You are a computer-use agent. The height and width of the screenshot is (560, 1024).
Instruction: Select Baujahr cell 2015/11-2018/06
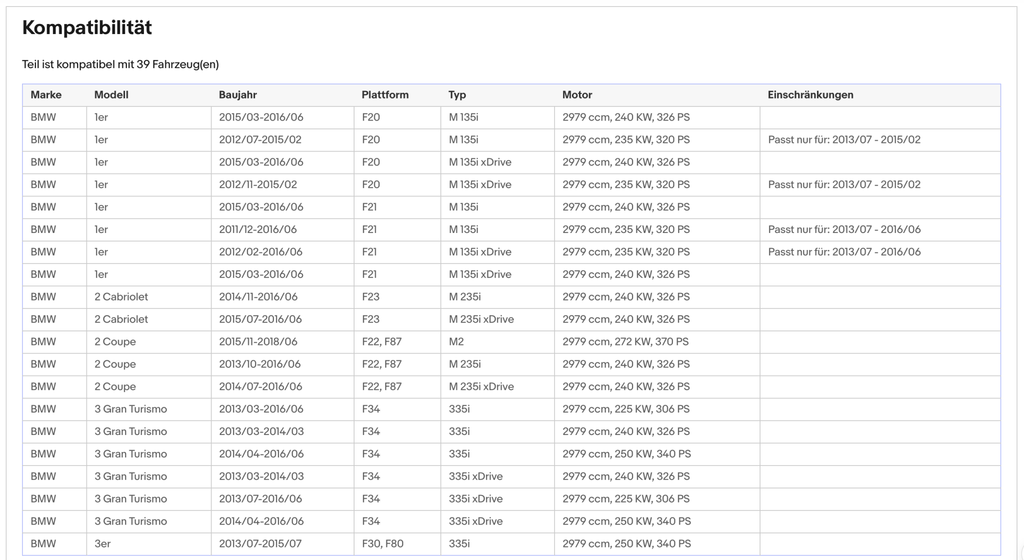tap(258, 342)
